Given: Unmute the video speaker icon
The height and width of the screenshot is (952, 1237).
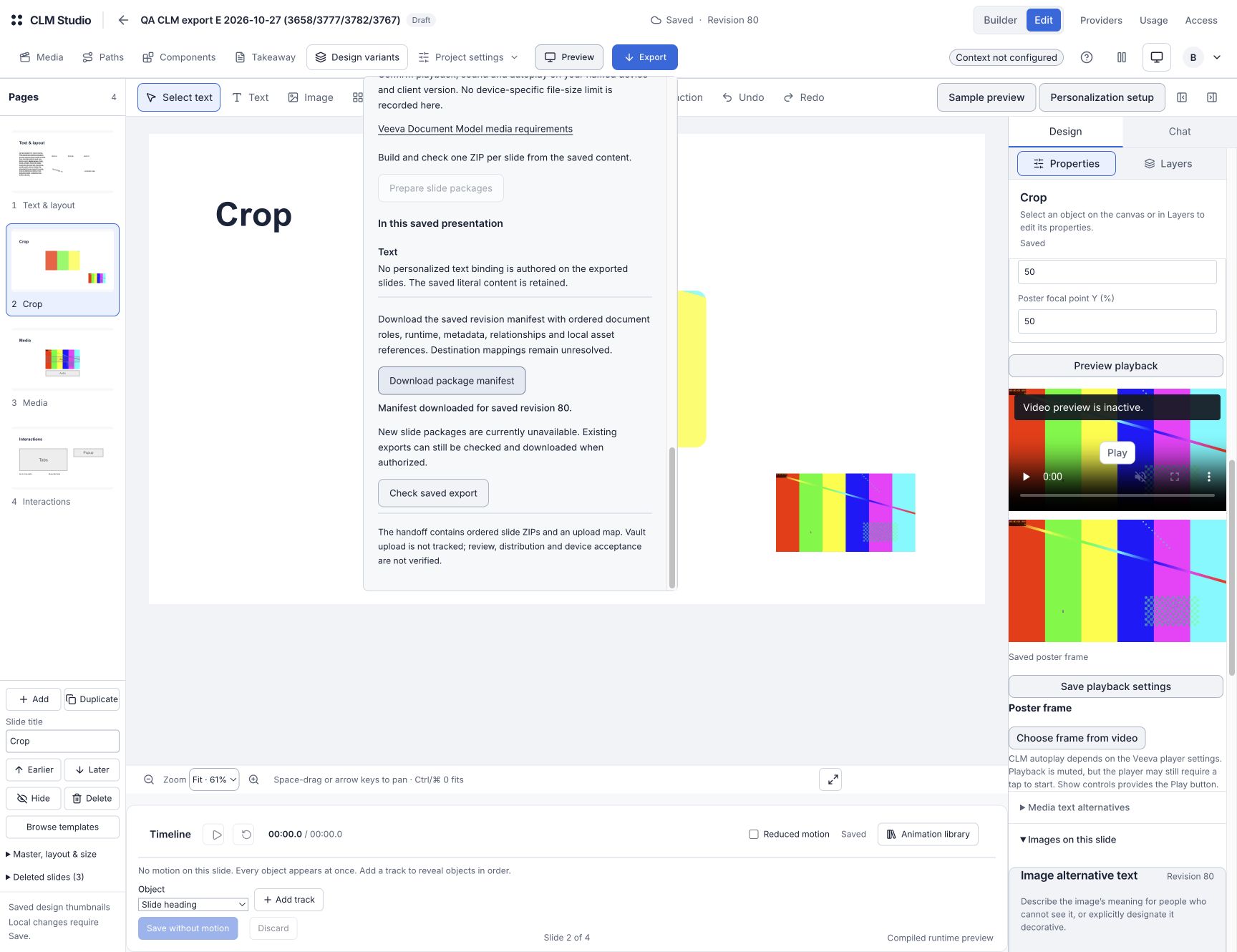Looking at the screenshot, I should [x=1140, y=477].
